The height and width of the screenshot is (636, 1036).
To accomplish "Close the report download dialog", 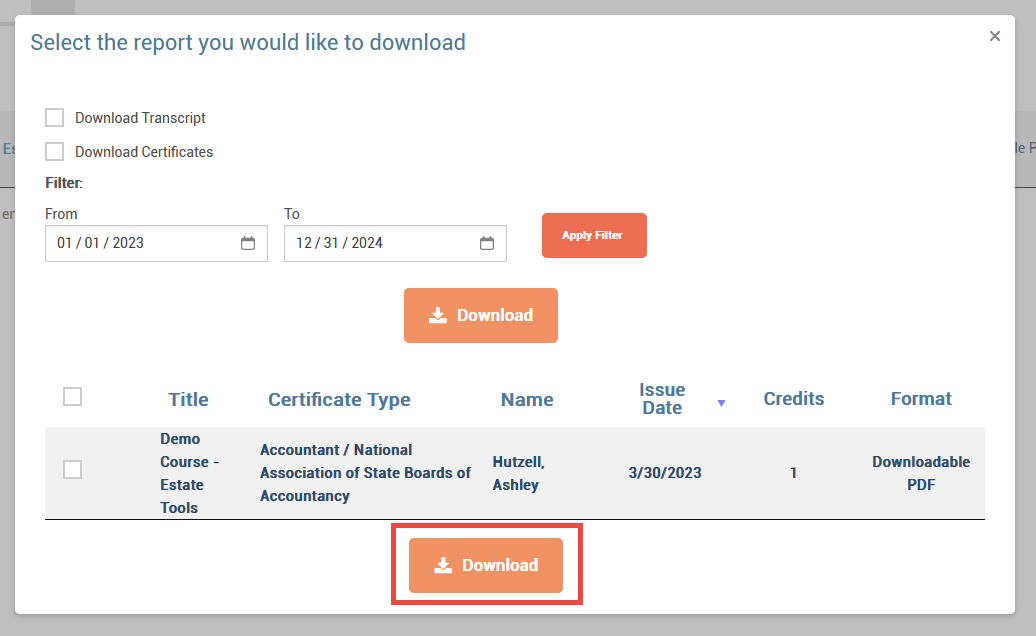I will (994, 36).
